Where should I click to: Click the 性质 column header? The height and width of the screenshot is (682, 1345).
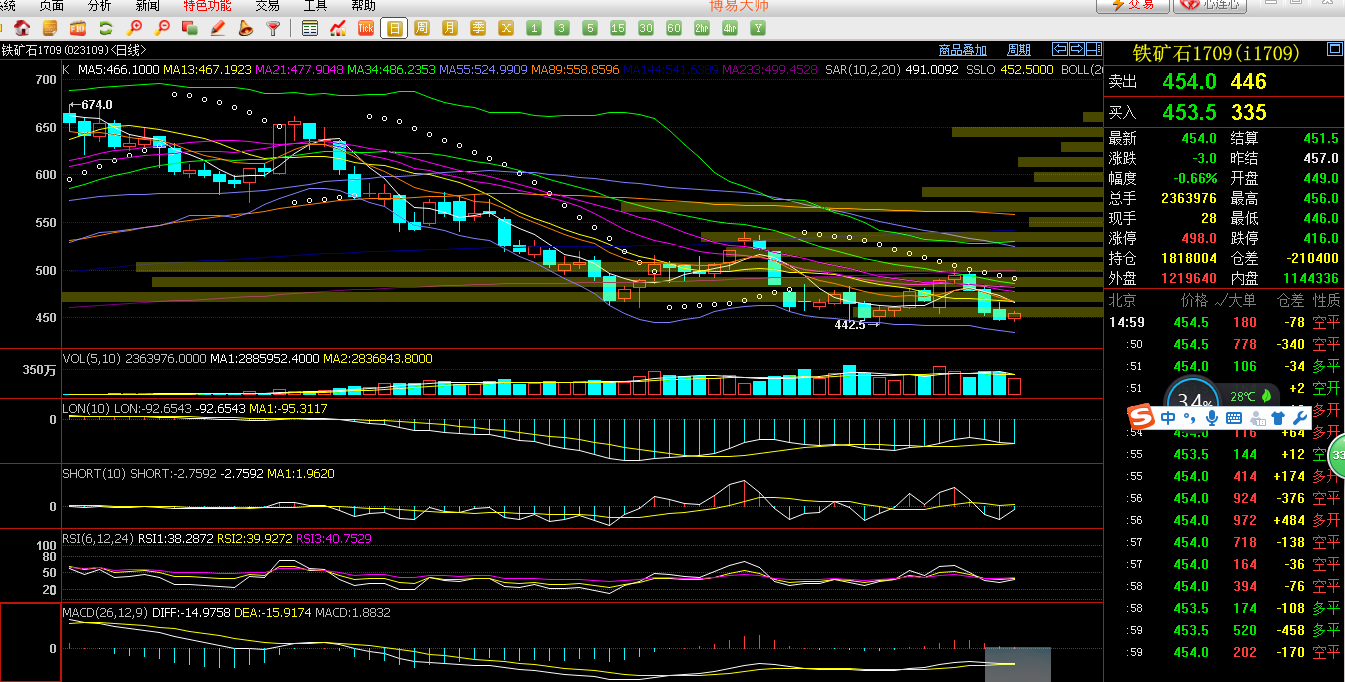tap(1326, 300)
